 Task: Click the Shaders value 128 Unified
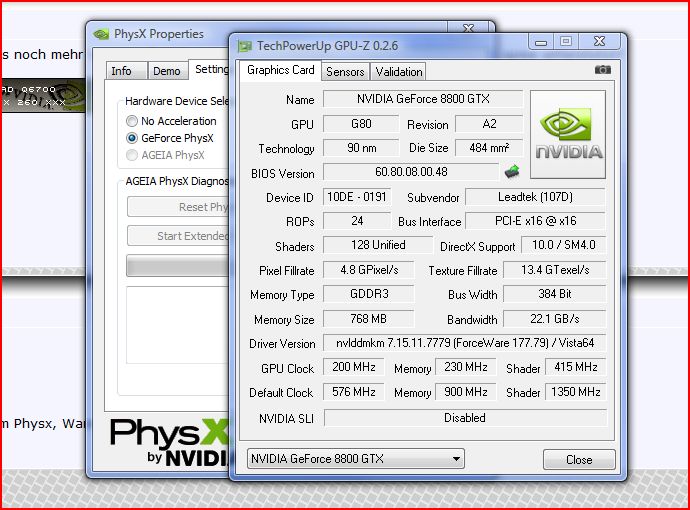click(378, 245)
